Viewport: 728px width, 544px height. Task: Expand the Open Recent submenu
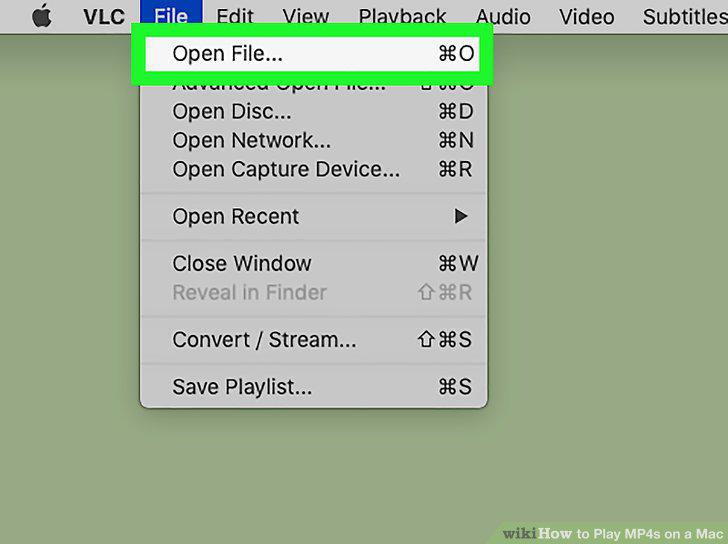313,216
